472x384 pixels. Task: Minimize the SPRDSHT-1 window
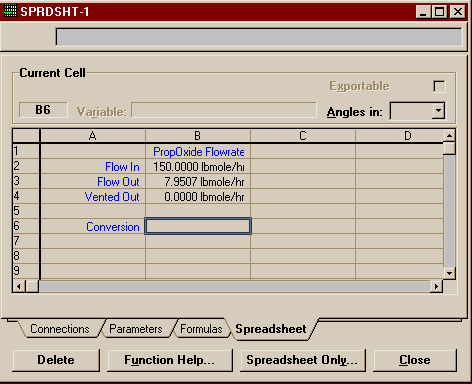pos(423,12)
